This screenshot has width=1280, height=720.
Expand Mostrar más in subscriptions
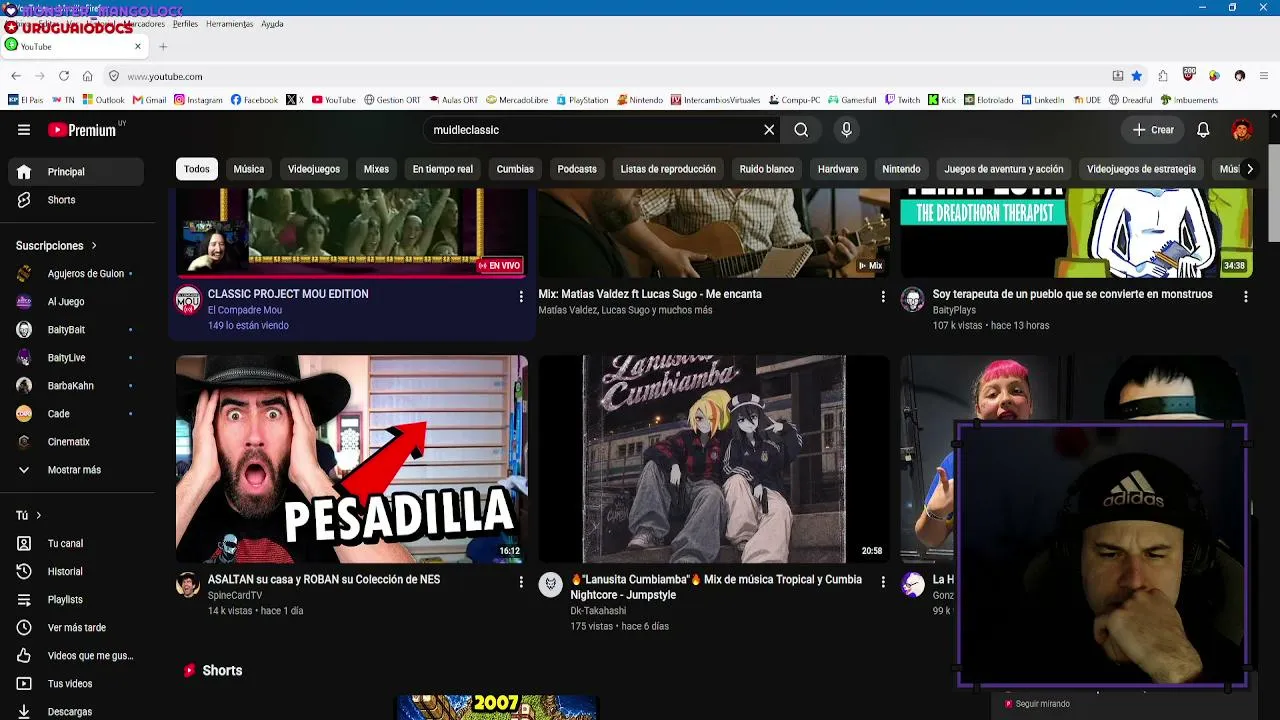76,470
